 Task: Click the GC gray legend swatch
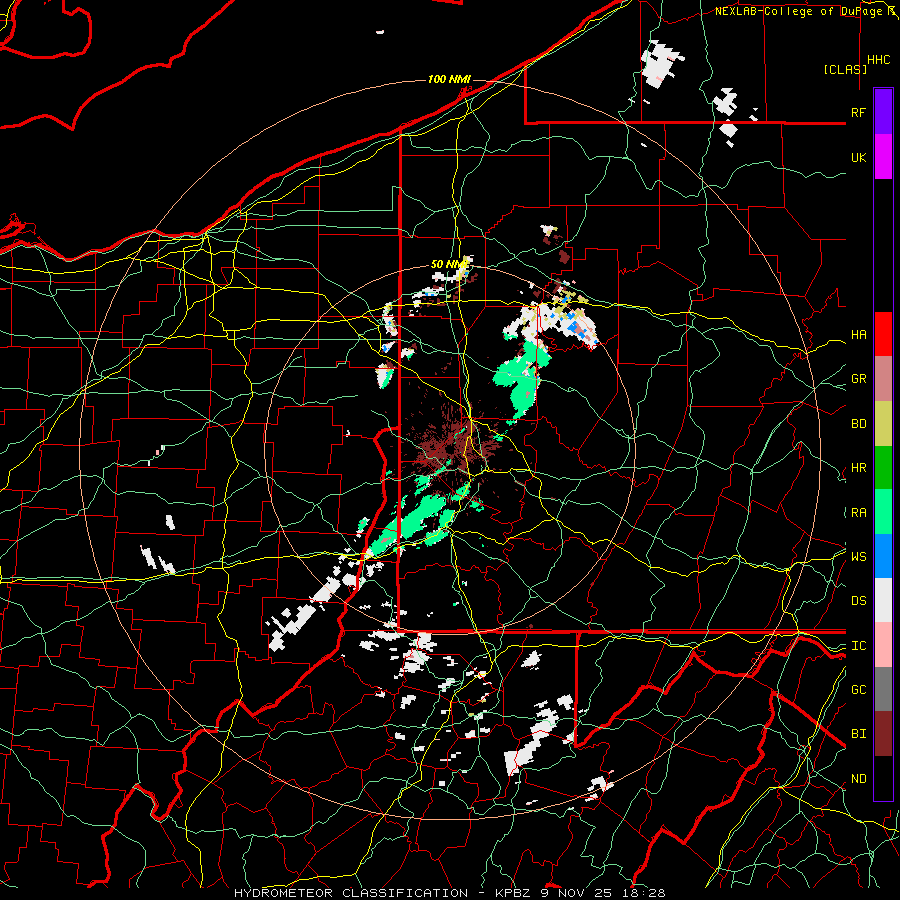pyautogui.click(x=883, y=689)
